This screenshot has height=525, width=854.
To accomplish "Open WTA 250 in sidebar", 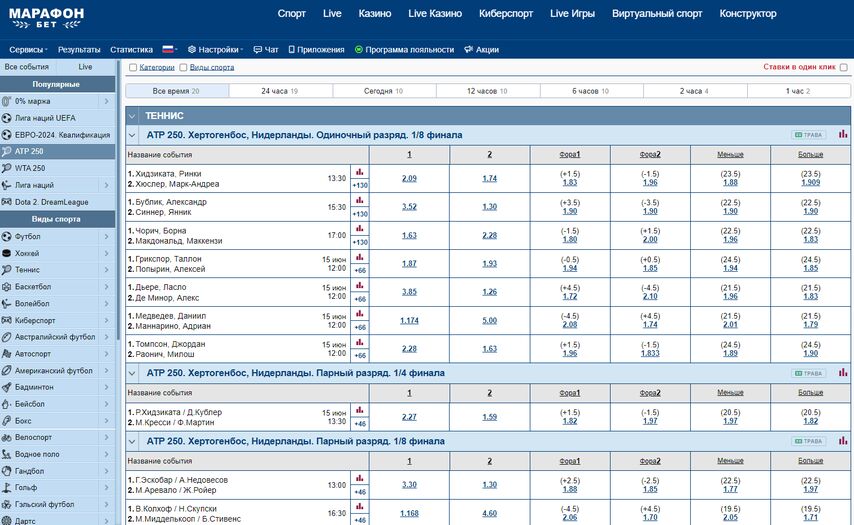I will (x=57, y=168).
